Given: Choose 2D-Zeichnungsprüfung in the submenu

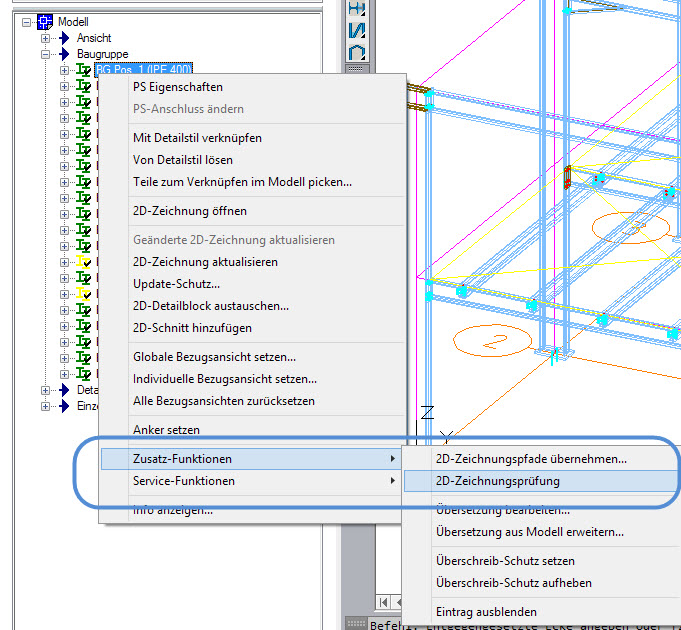Looking at the screenshot, I should pyautogui.click(x=542, y=481).
